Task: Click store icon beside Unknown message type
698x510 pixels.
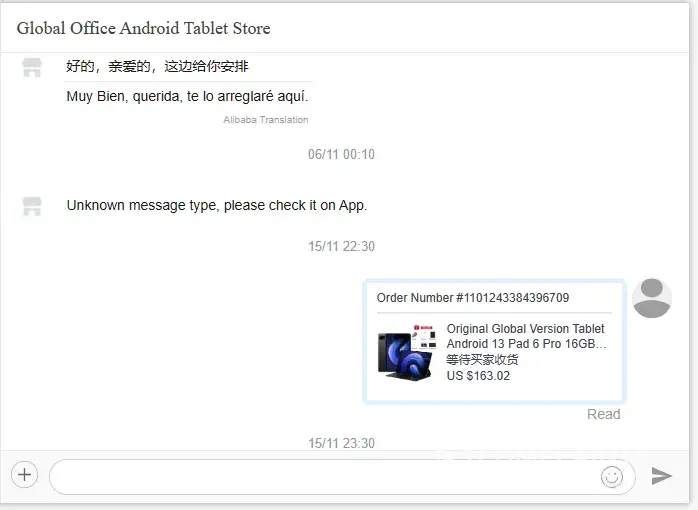Action: [32, 206]
